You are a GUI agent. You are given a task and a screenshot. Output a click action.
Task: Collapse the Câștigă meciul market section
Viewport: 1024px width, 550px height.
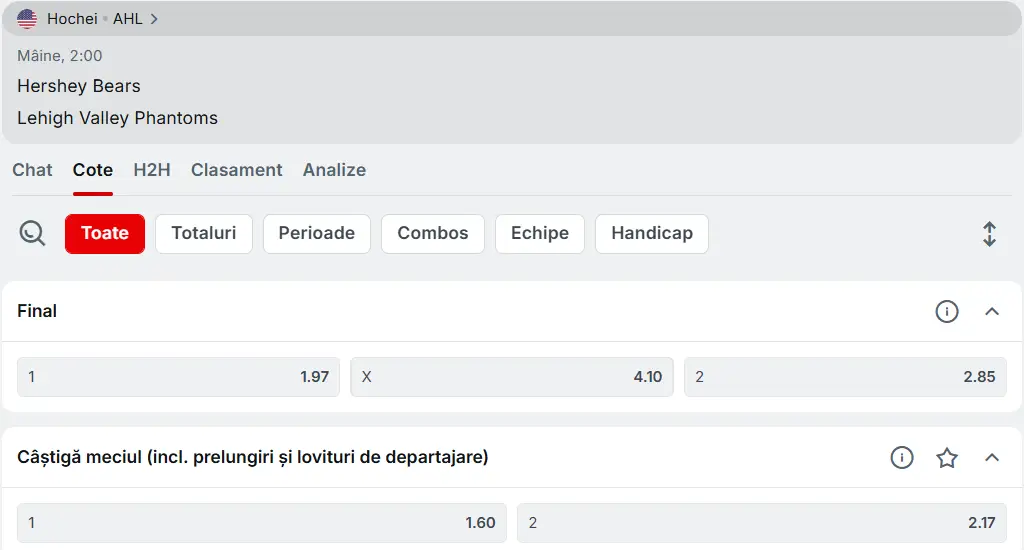coord(991,458)
